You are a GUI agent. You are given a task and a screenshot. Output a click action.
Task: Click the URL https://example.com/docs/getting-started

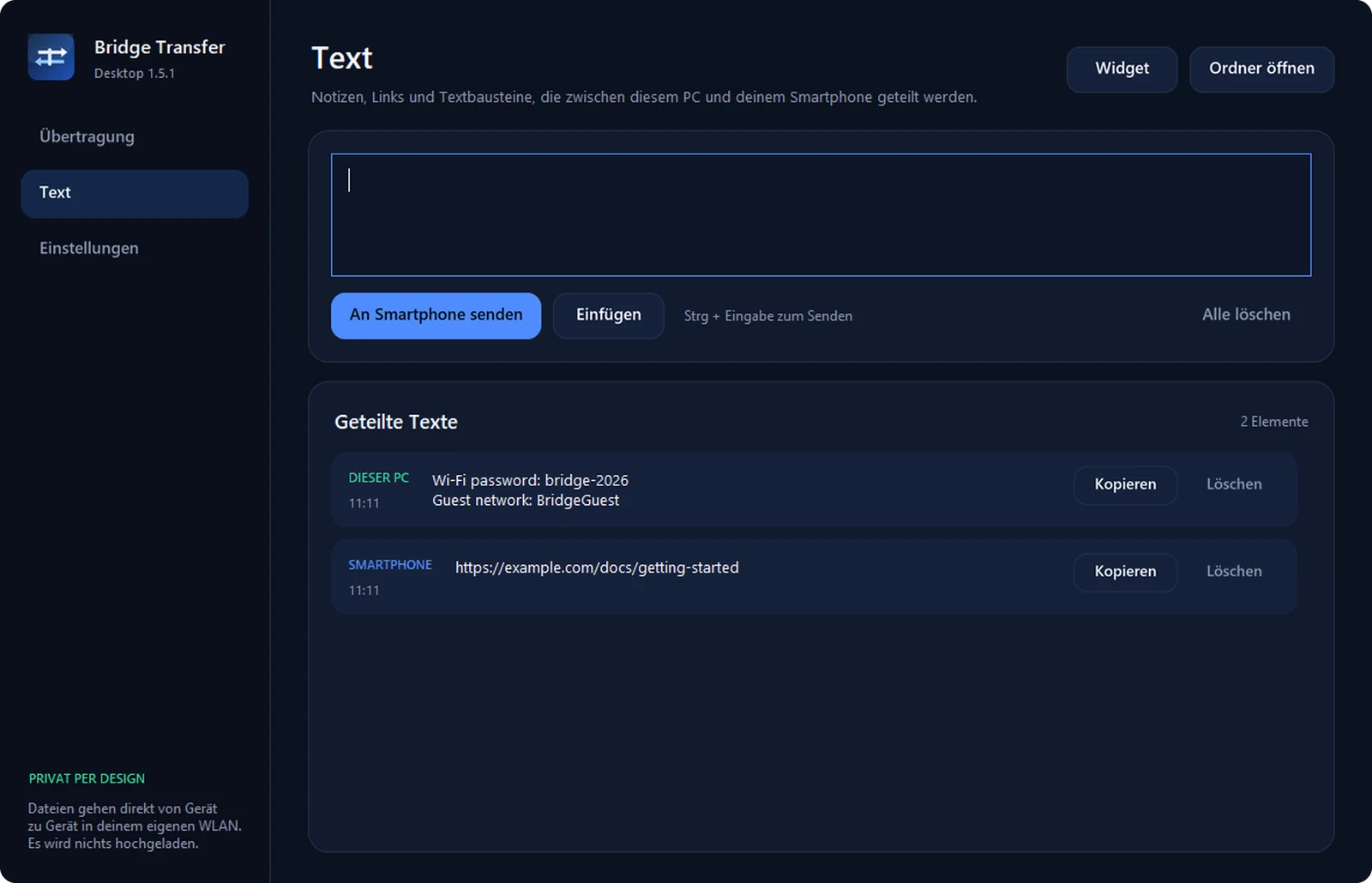[597, 568]
